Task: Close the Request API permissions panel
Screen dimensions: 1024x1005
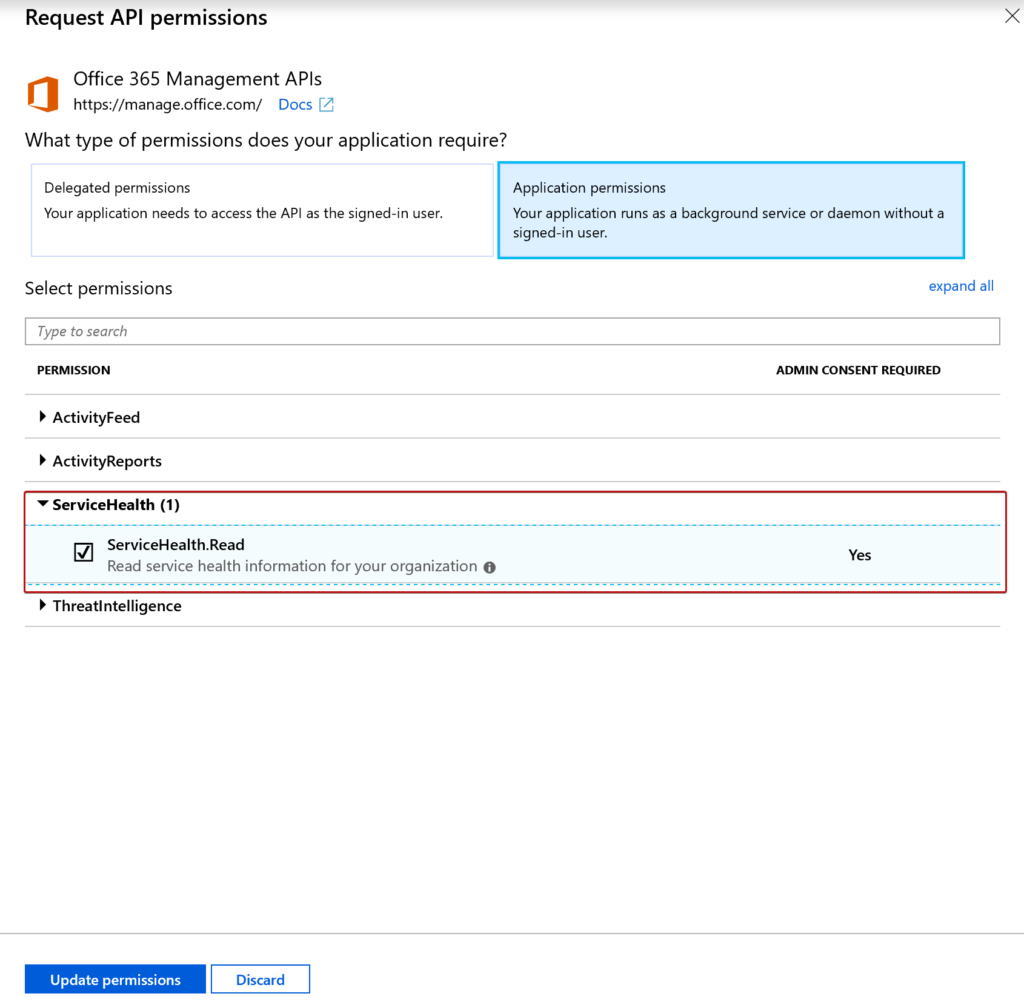Action: [x=1011, y=16]
